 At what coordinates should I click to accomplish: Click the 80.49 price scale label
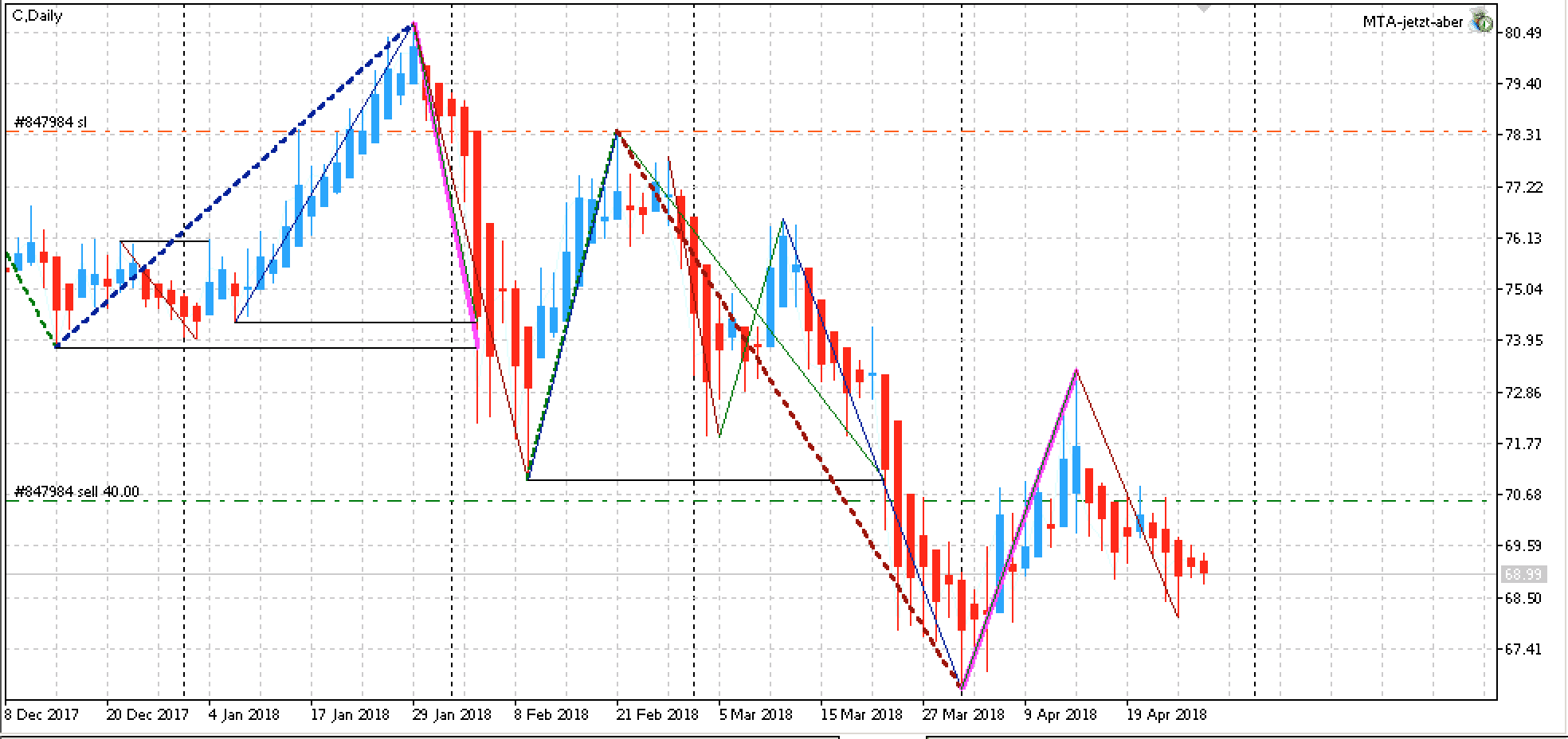[x=1524, y=33]
